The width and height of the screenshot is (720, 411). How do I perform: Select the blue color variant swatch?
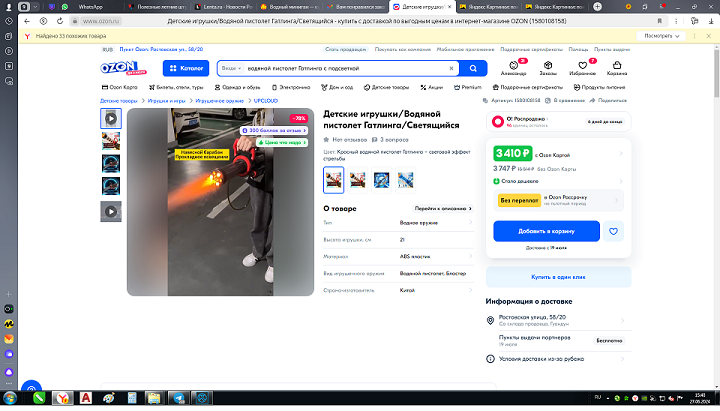[x=381, y=180]
